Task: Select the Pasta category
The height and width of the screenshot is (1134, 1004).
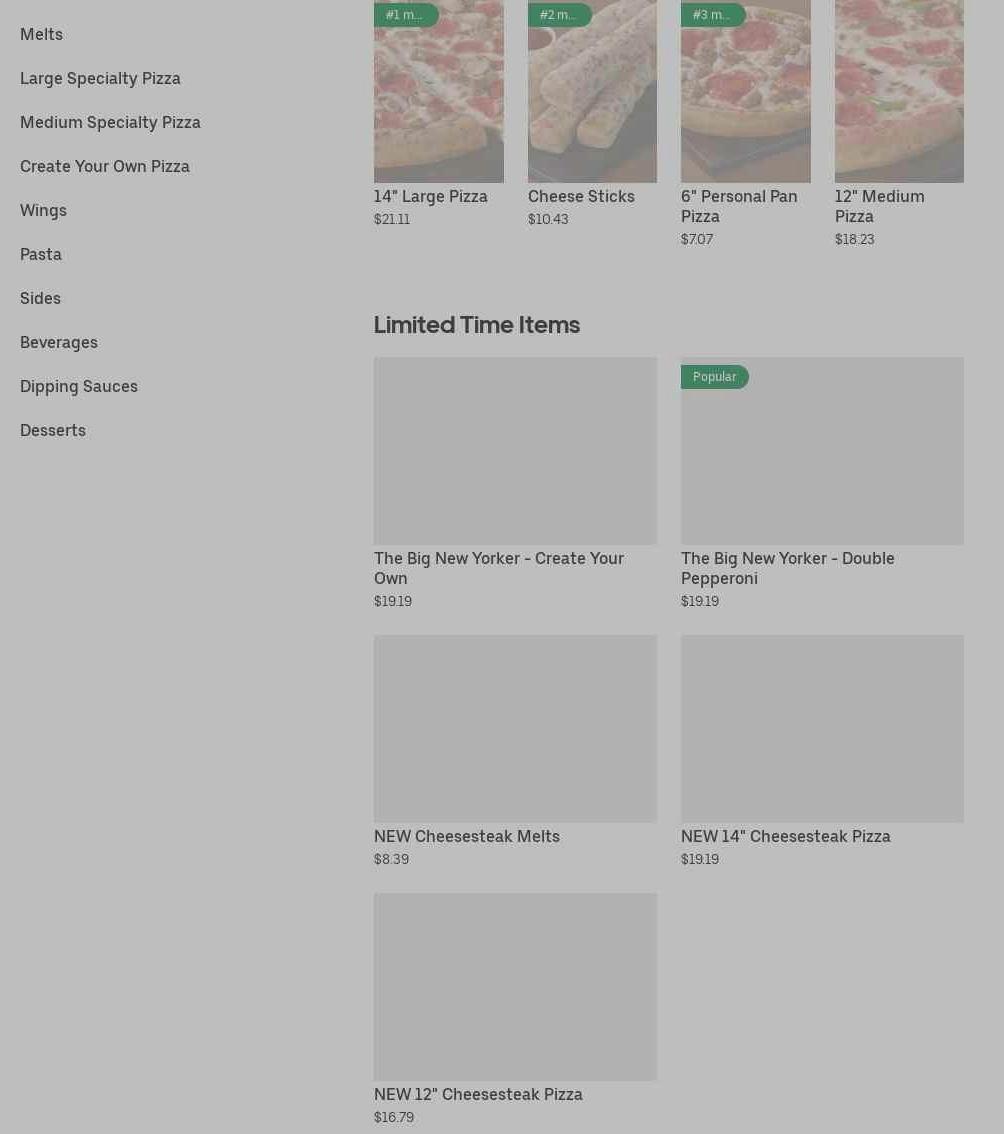Action: 41,255
